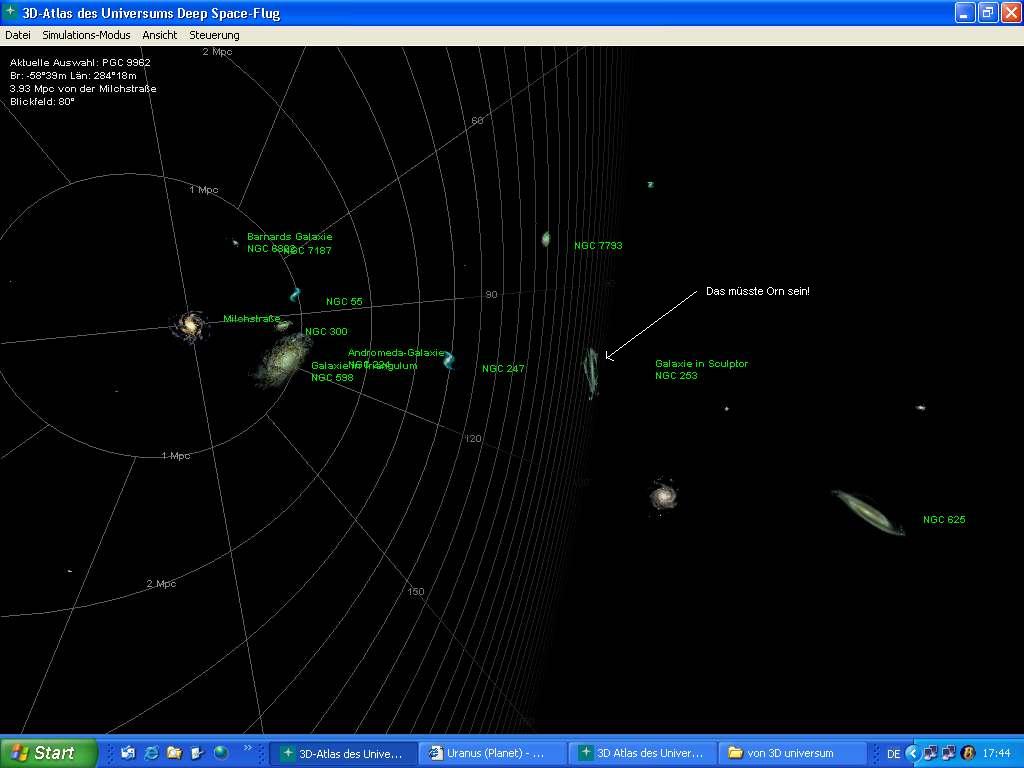Image resolution: width=1024 pixels, height=768 pixels.
Task: Click the unlabeled spiral galaxy below NGC 253
Action: 662,494
